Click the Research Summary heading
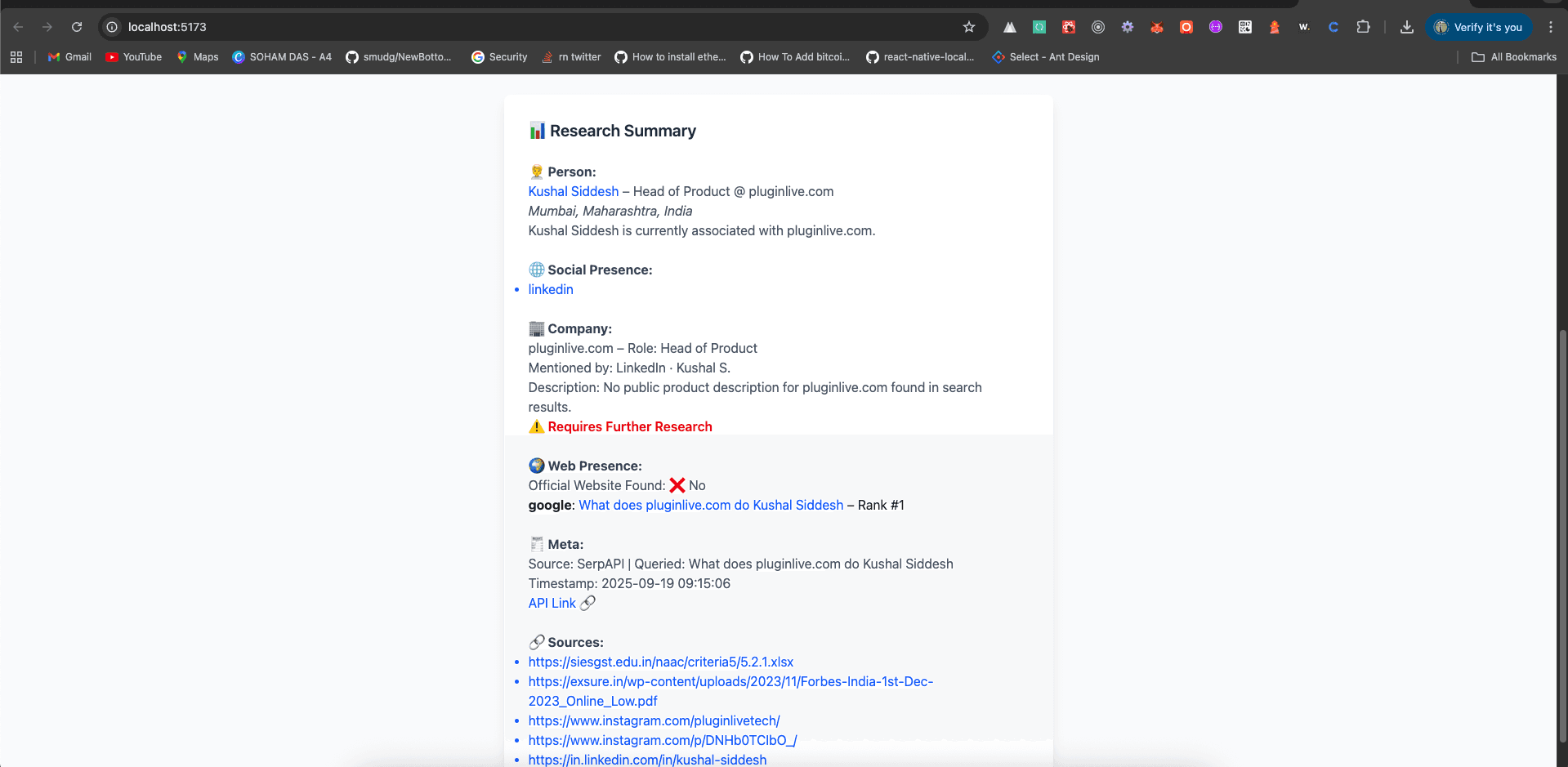The height and width of the screenshot is (767, 1568). tap(623, 131)
